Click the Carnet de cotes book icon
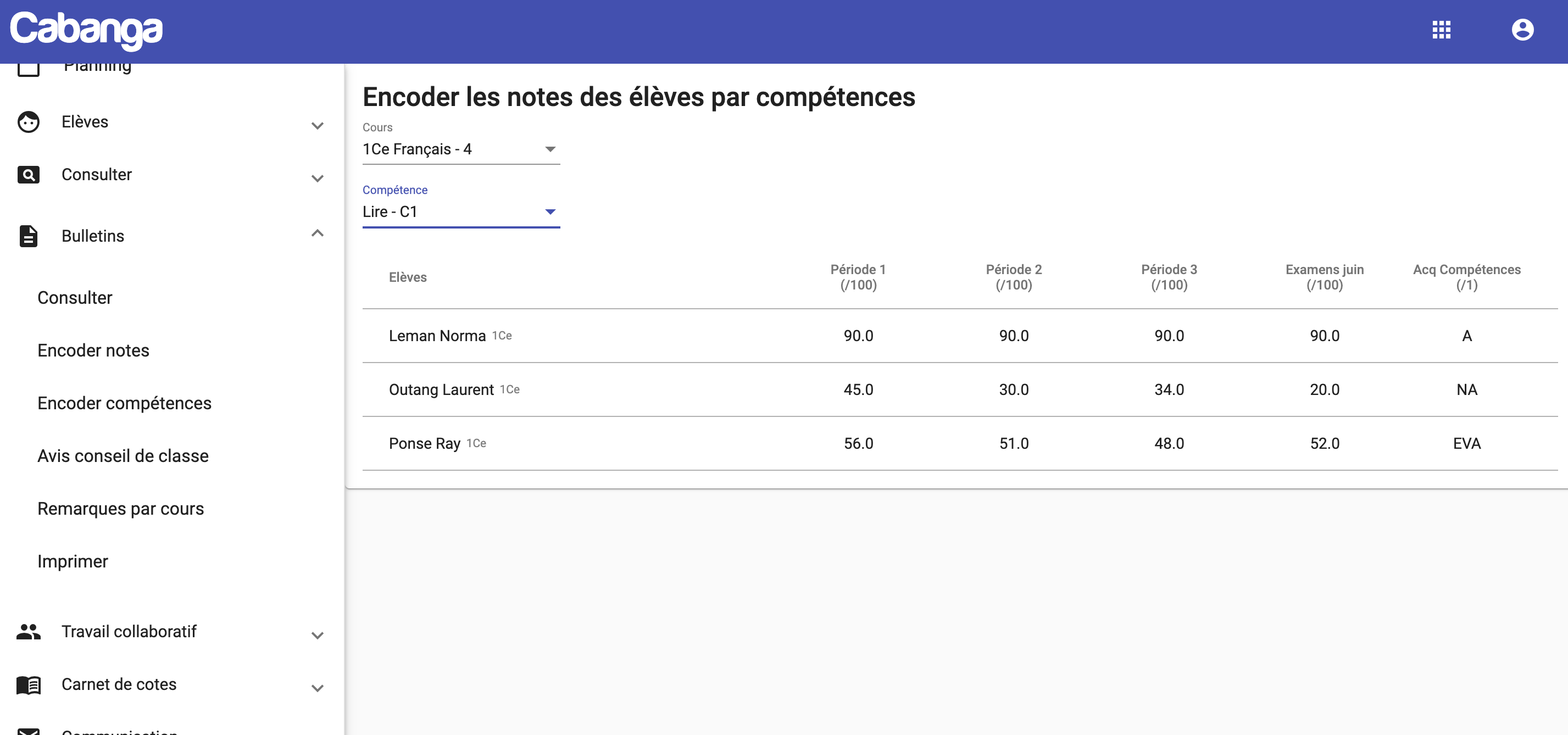This screenshot has height=735, width=1568. (x=29, y=685)
